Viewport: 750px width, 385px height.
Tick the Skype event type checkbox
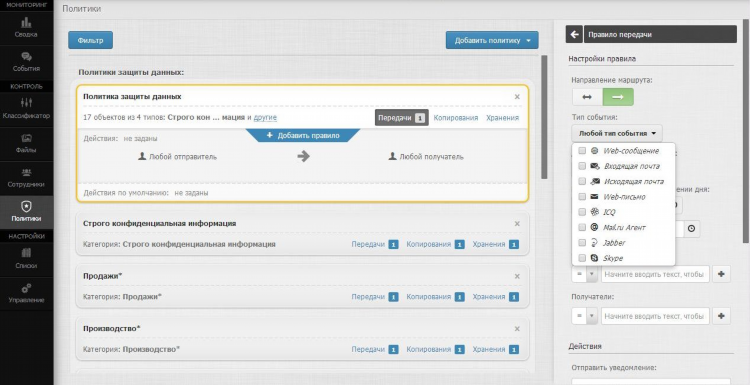[x=582, y=258]
